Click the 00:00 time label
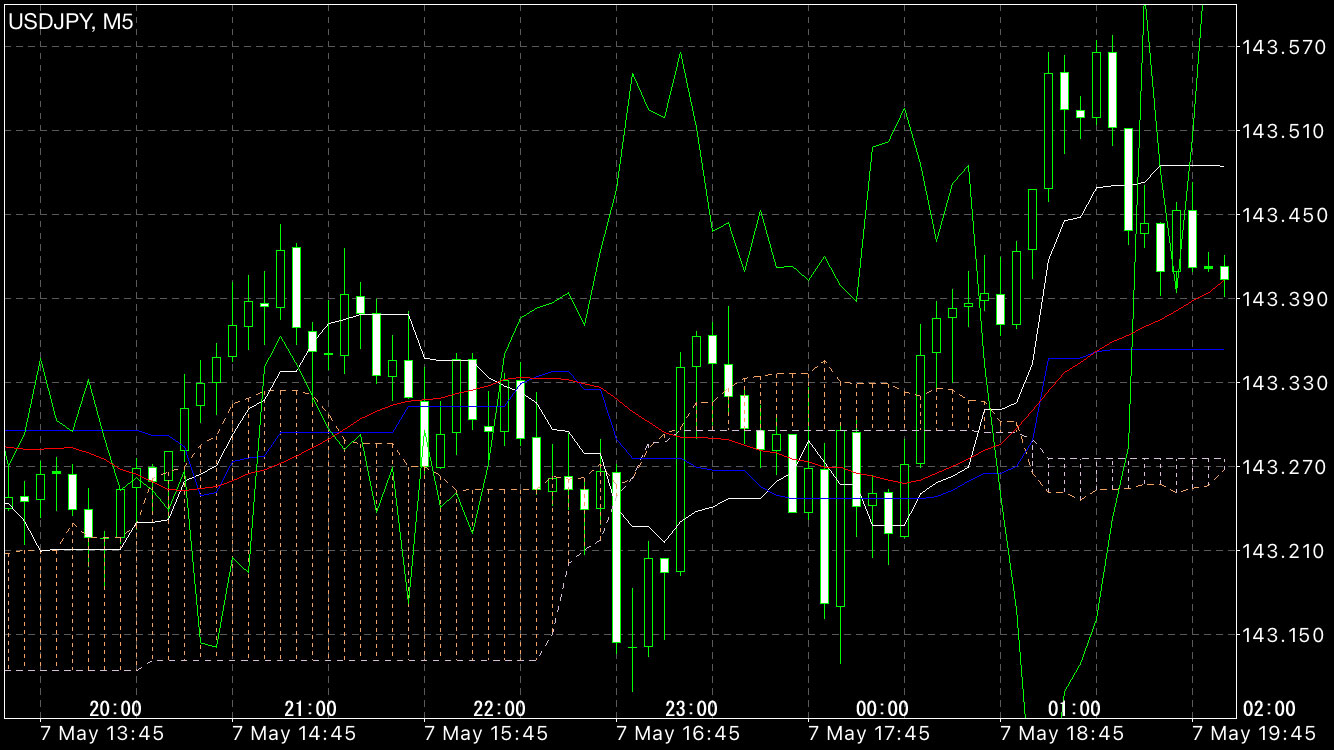 coord(883,709)
